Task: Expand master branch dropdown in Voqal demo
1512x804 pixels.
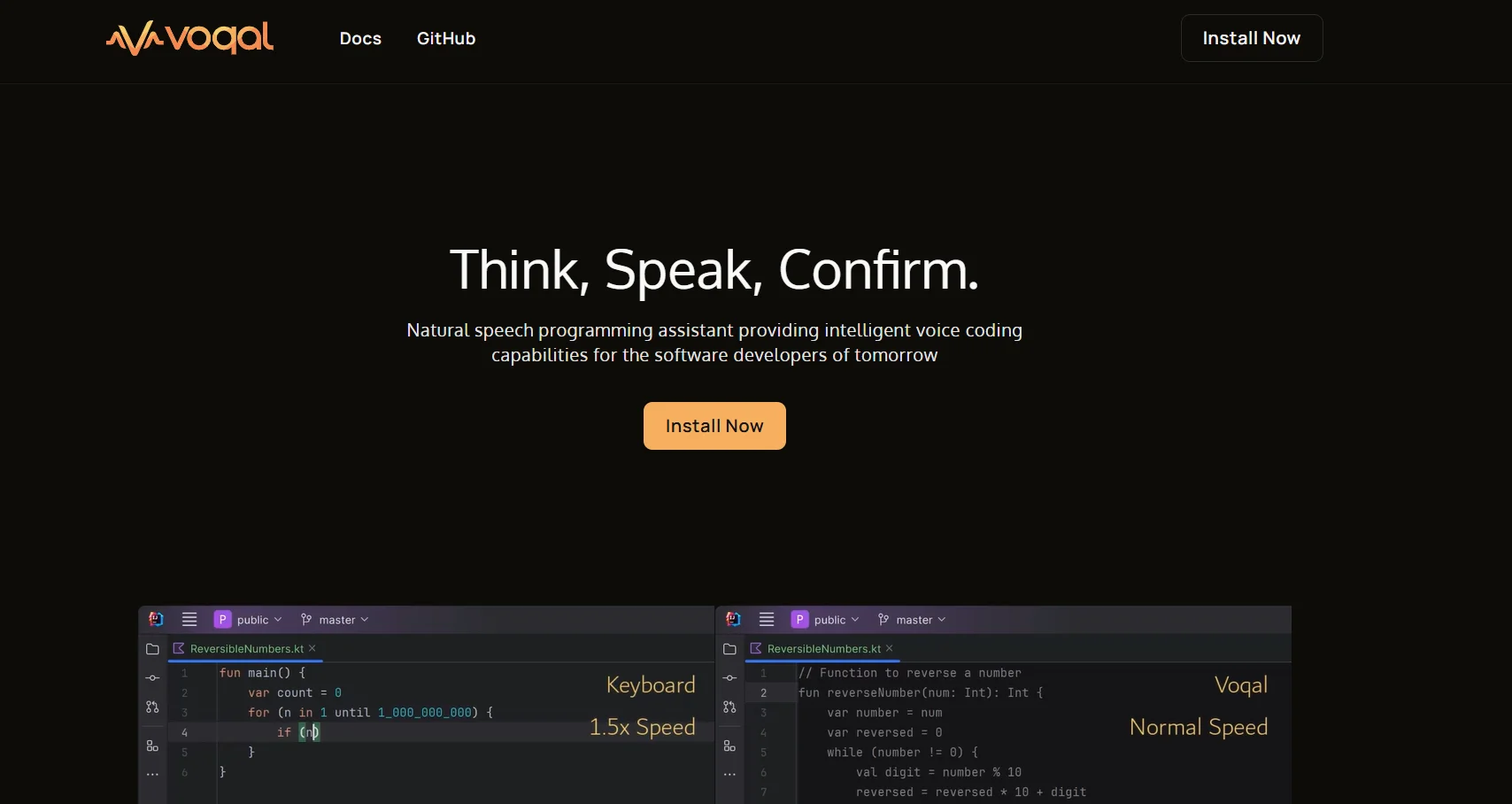Action: pyautogui.click(x=912, y=620)
